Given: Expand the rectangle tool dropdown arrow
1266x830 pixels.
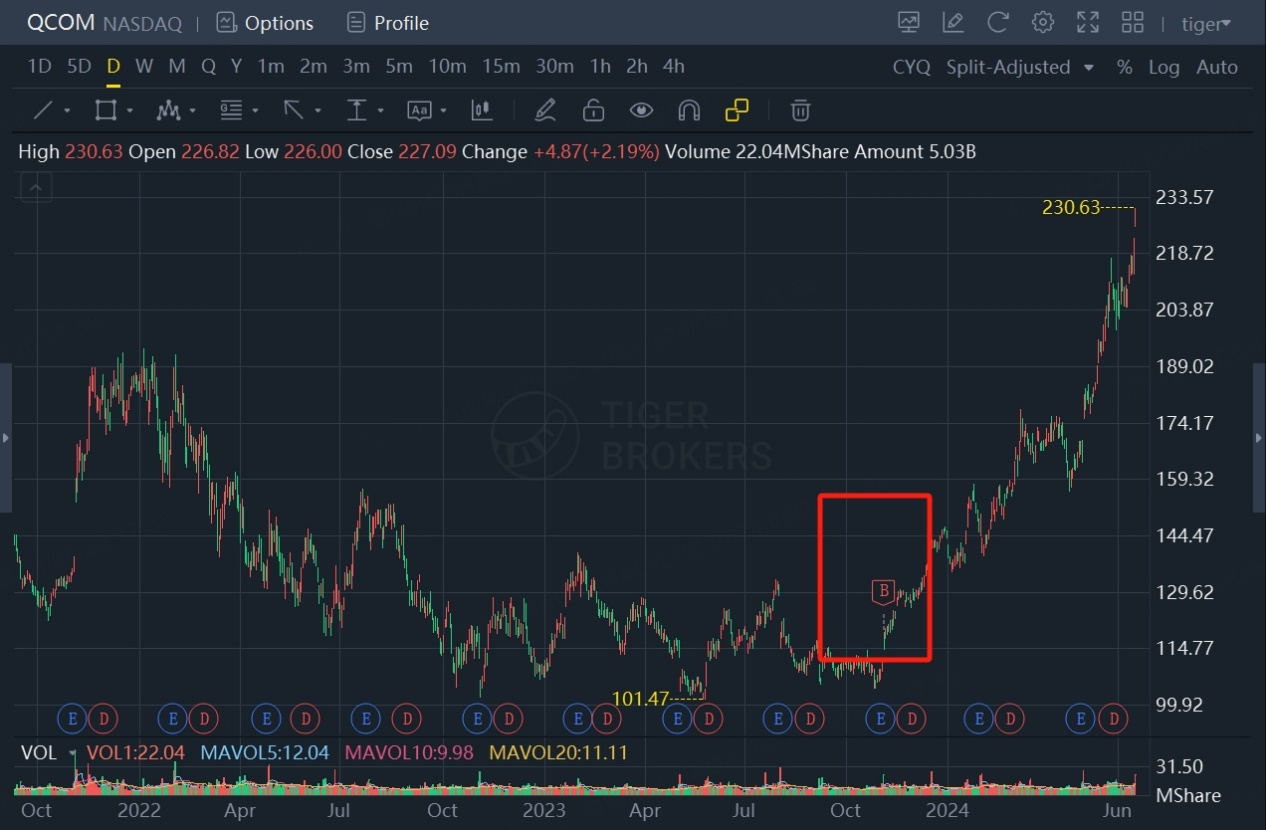Looking at the screenshot, I should coord(129,111).
